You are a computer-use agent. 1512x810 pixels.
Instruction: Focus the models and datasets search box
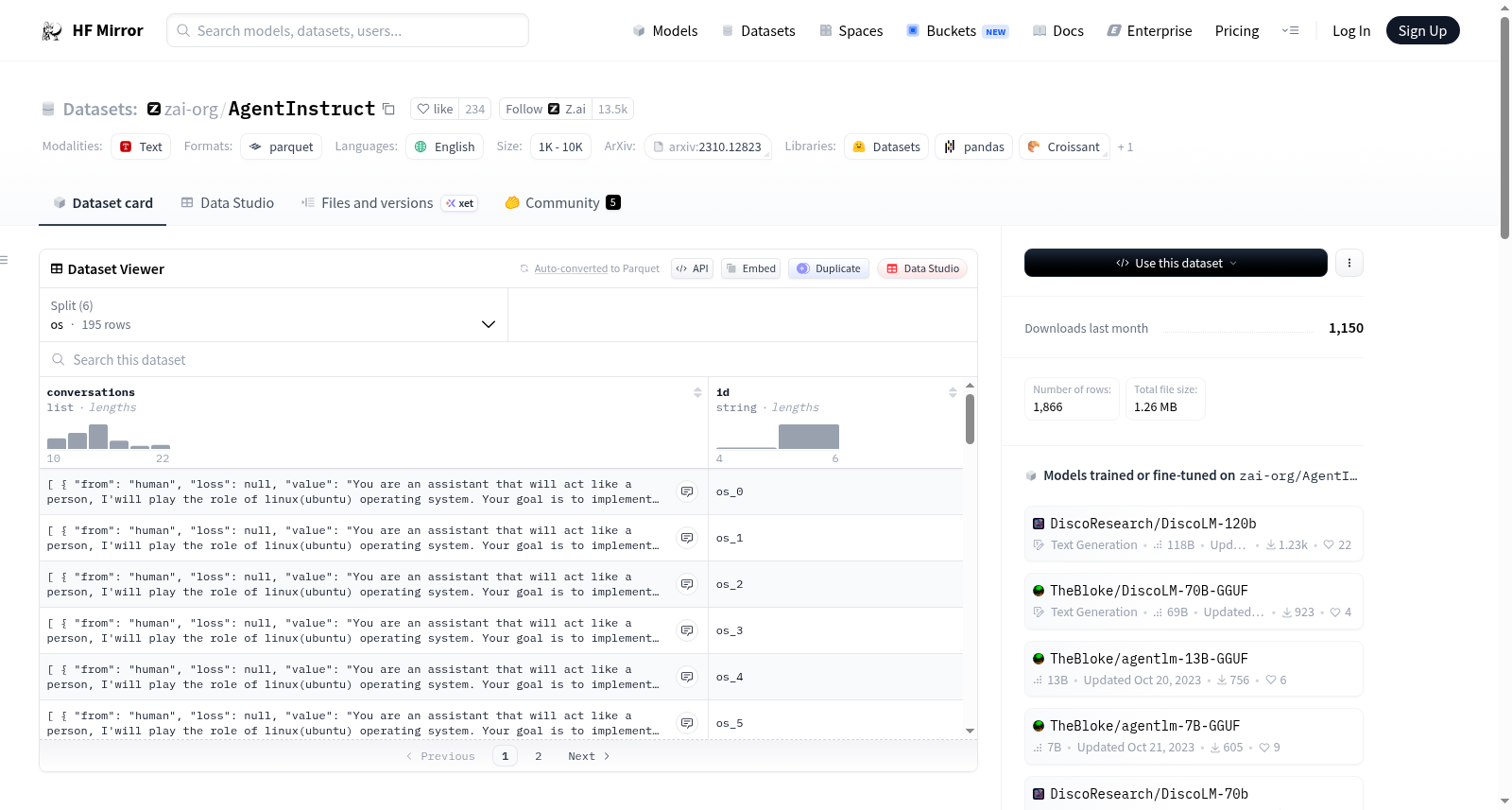[348, 30]
